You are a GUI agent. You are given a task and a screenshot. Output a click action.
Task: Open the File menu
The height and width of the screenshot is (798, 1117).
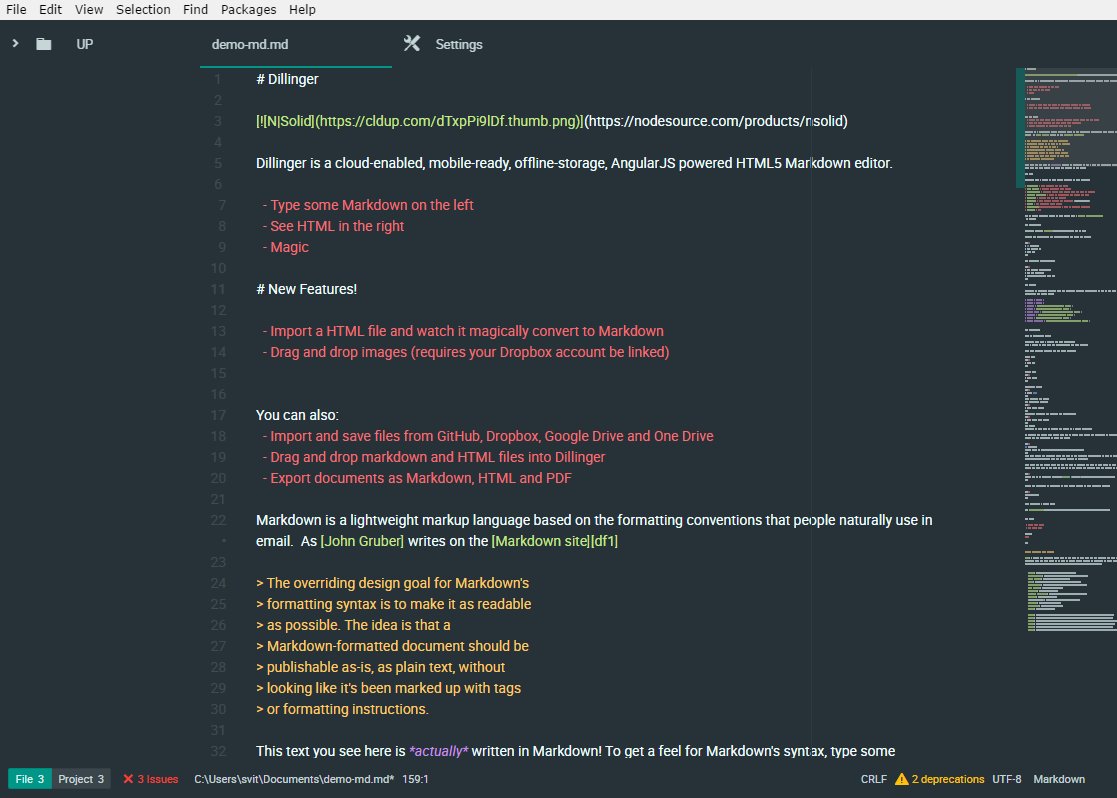(x=16, y=9)
